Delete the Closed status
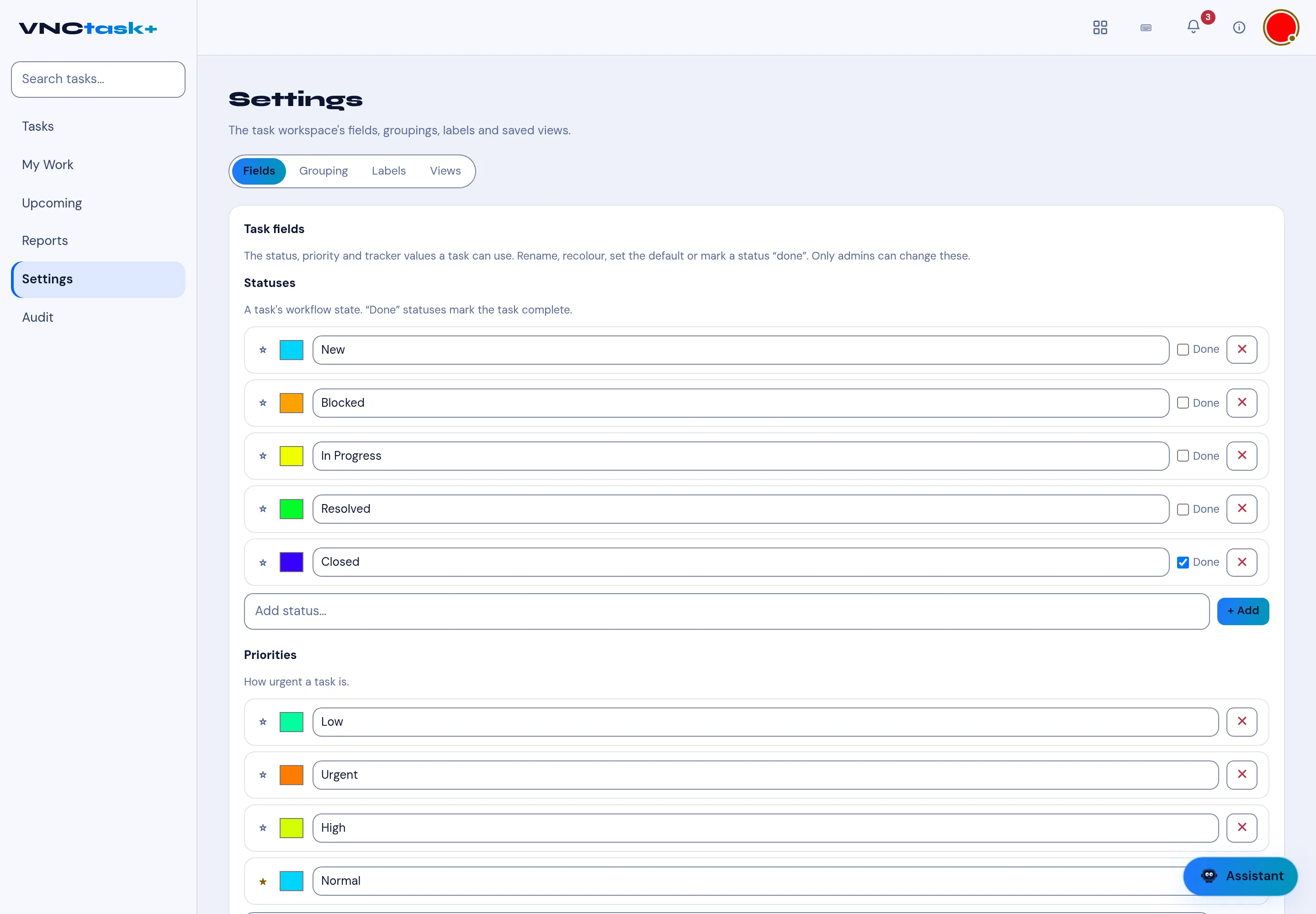 pos(1242,563)
